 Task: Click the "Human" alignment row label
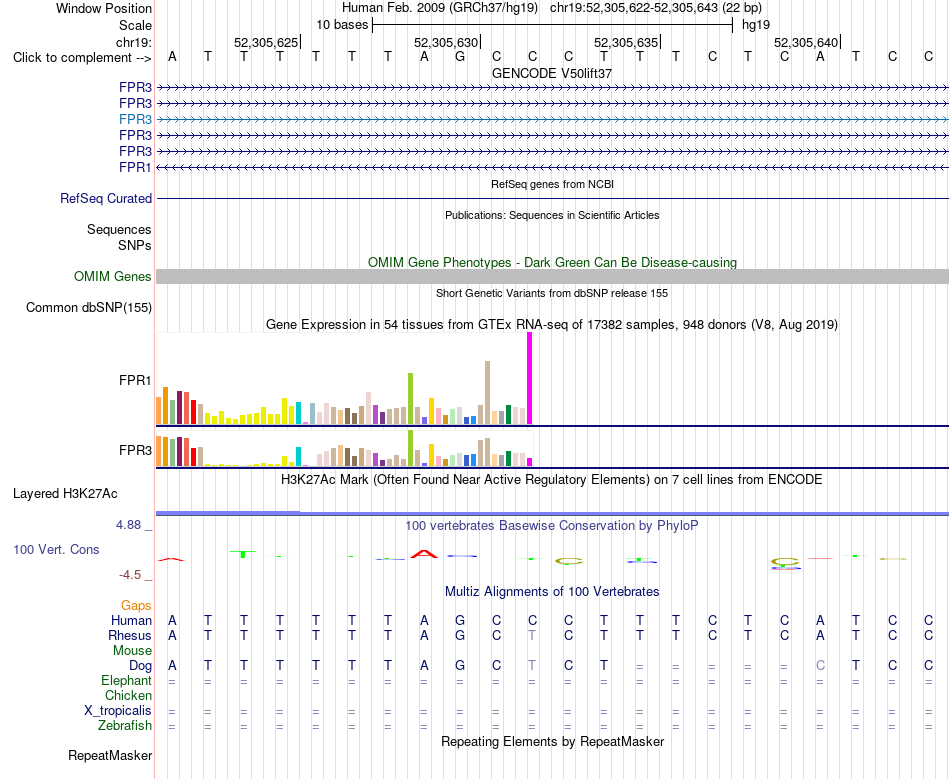click(131, 620)
